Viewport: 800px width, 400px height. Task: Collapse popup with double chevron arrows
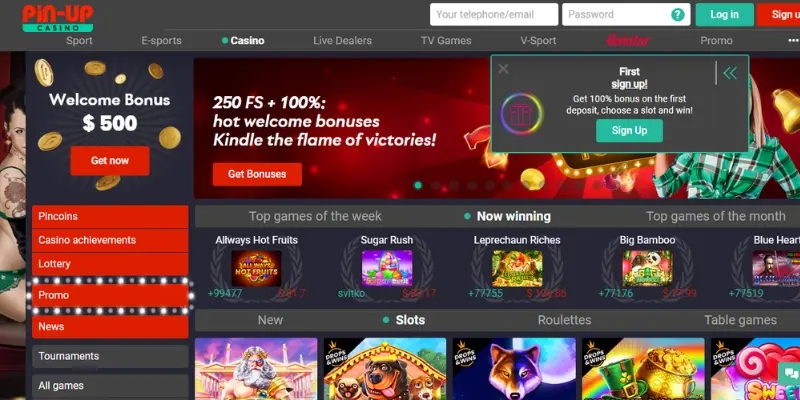coord(730,73)
